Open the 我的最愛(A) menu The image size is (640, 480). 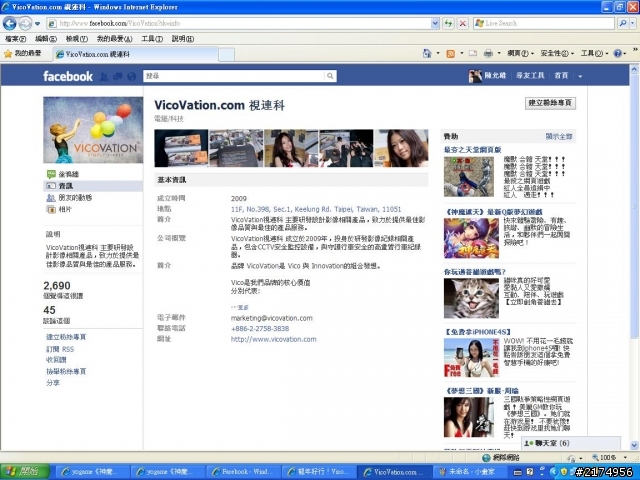point(114,39)
